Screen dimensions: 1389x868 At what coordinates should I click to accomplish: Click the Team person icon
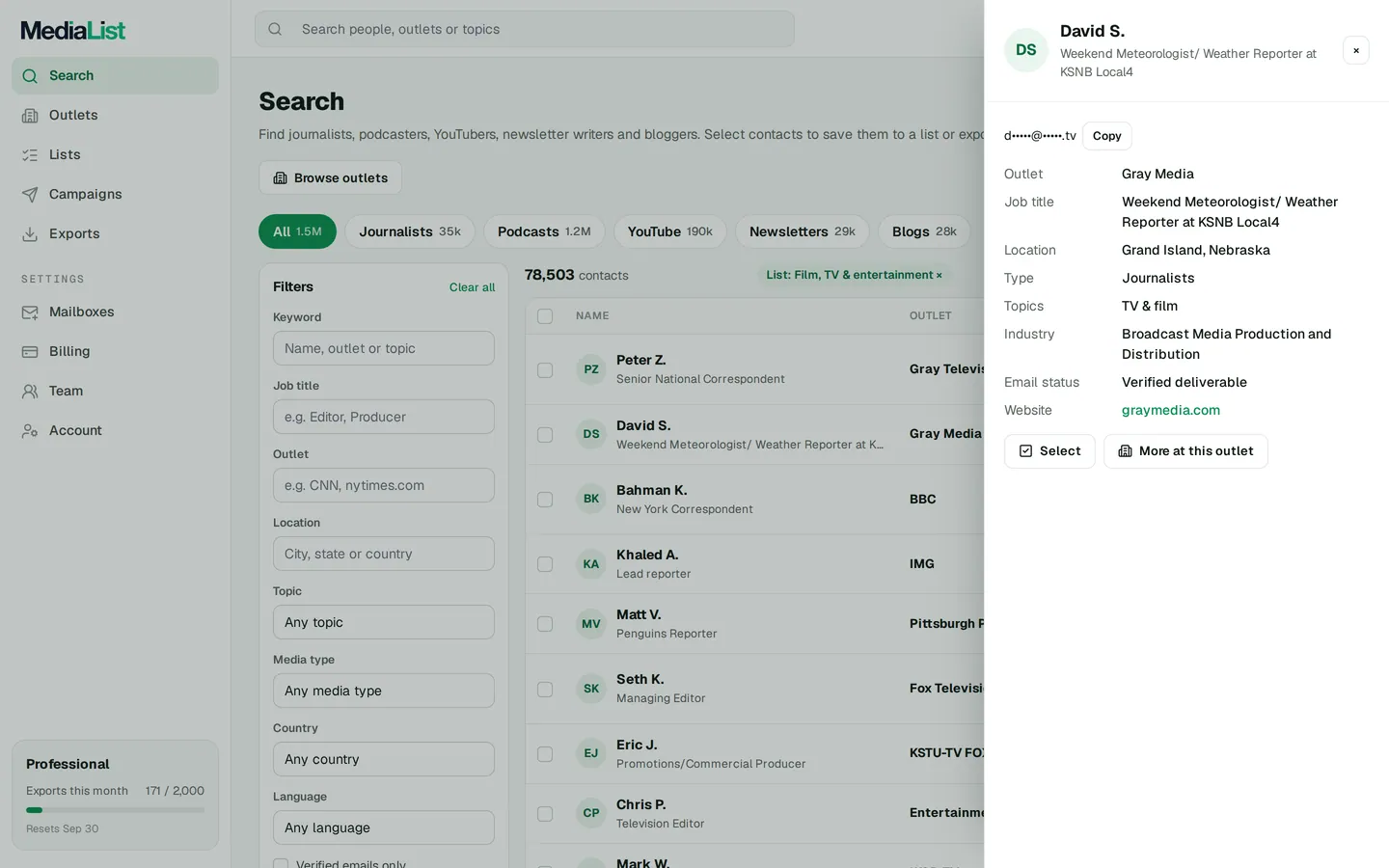(30, 392)
